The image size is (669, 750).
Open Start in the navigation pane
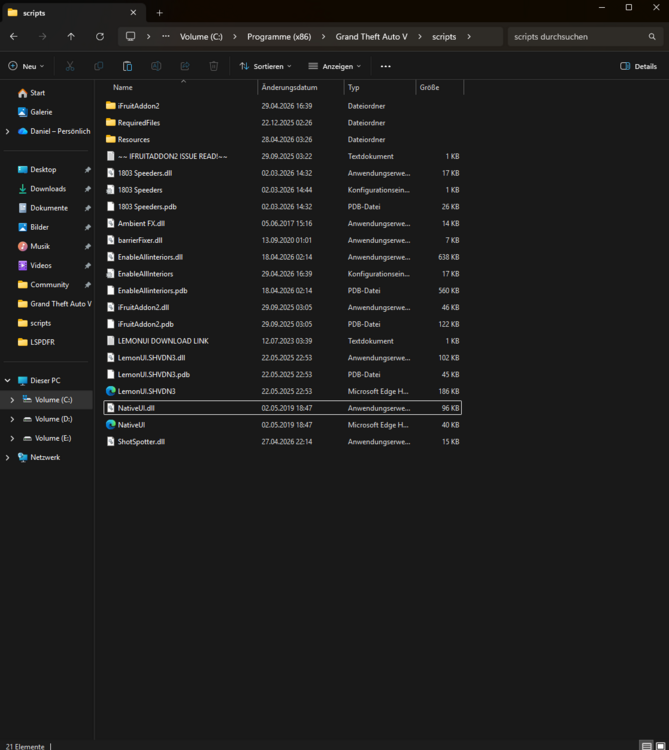point(37,93)
